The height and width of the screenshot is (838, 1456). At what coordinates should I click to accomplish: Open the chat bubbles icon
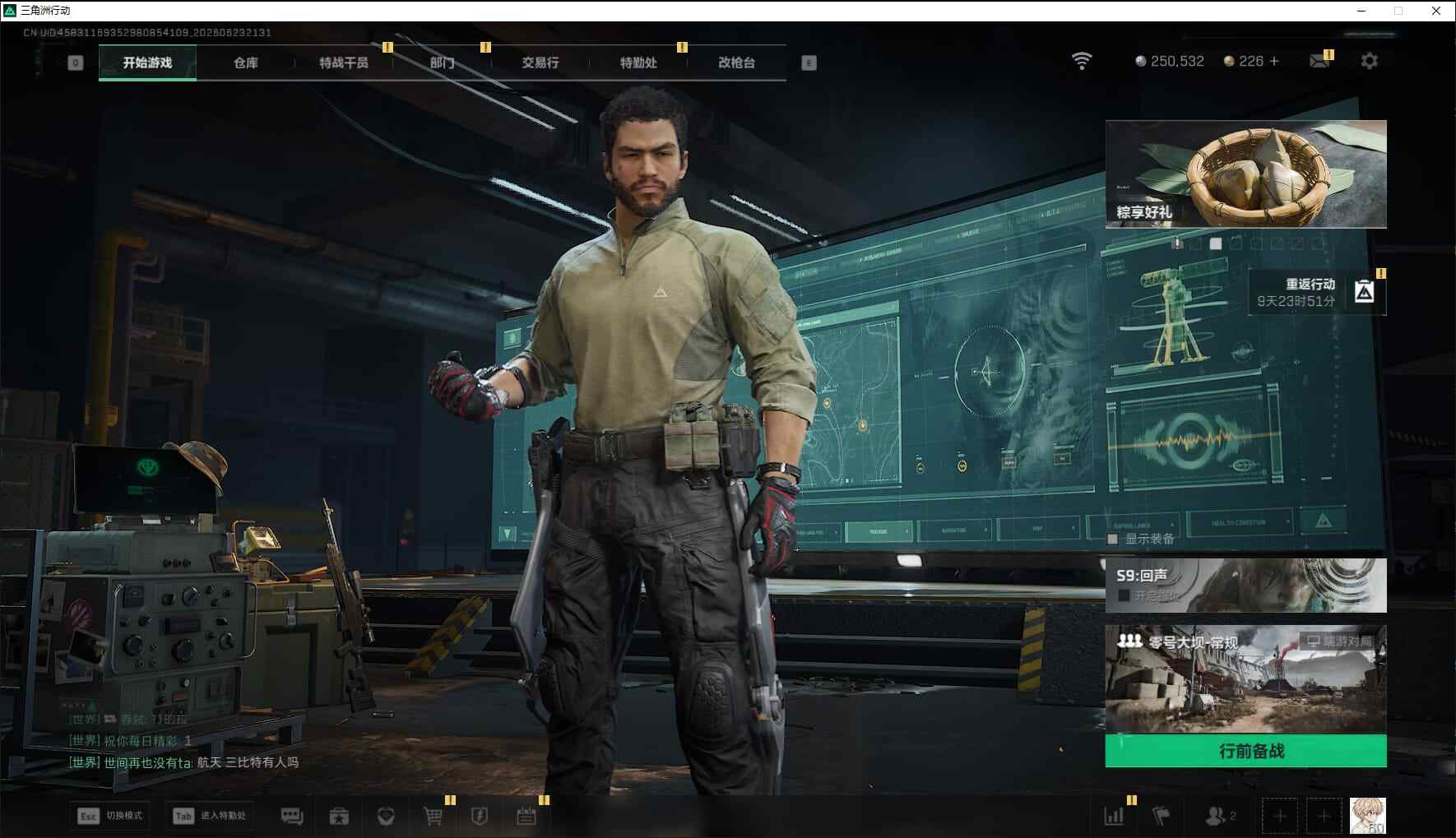click(x=292, y=816)
